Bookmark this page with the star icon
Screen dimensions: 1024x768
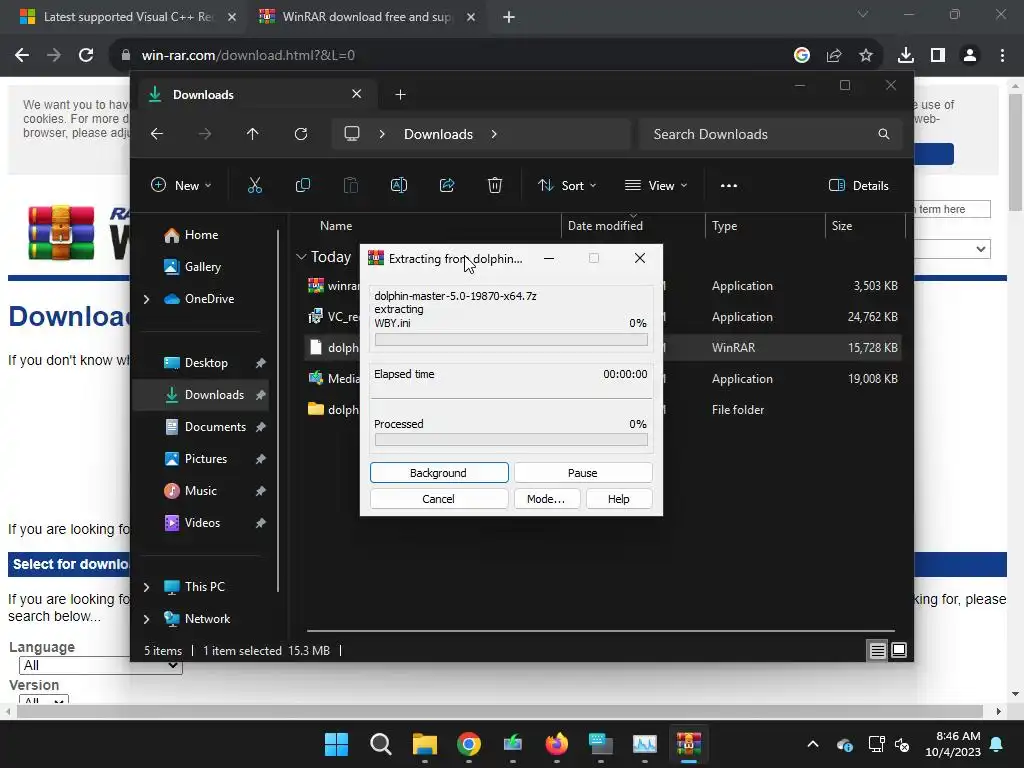866,56
